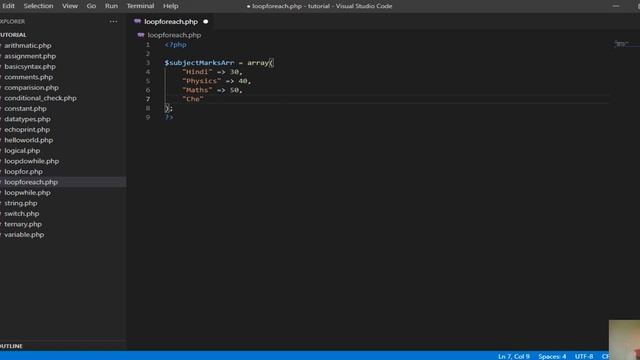The height and width of the screenshot is (360, 640).
Task: Open loopdowhile.php in Explorer
Action: tap(31, 161)
